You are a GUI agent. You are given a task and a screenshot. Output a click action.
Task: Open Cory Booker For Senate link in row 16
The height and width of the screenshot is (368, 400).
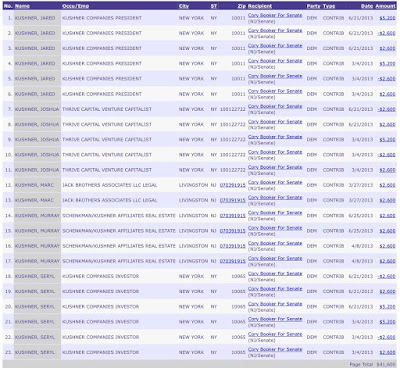pyautogui.click(x=275, y=243)
